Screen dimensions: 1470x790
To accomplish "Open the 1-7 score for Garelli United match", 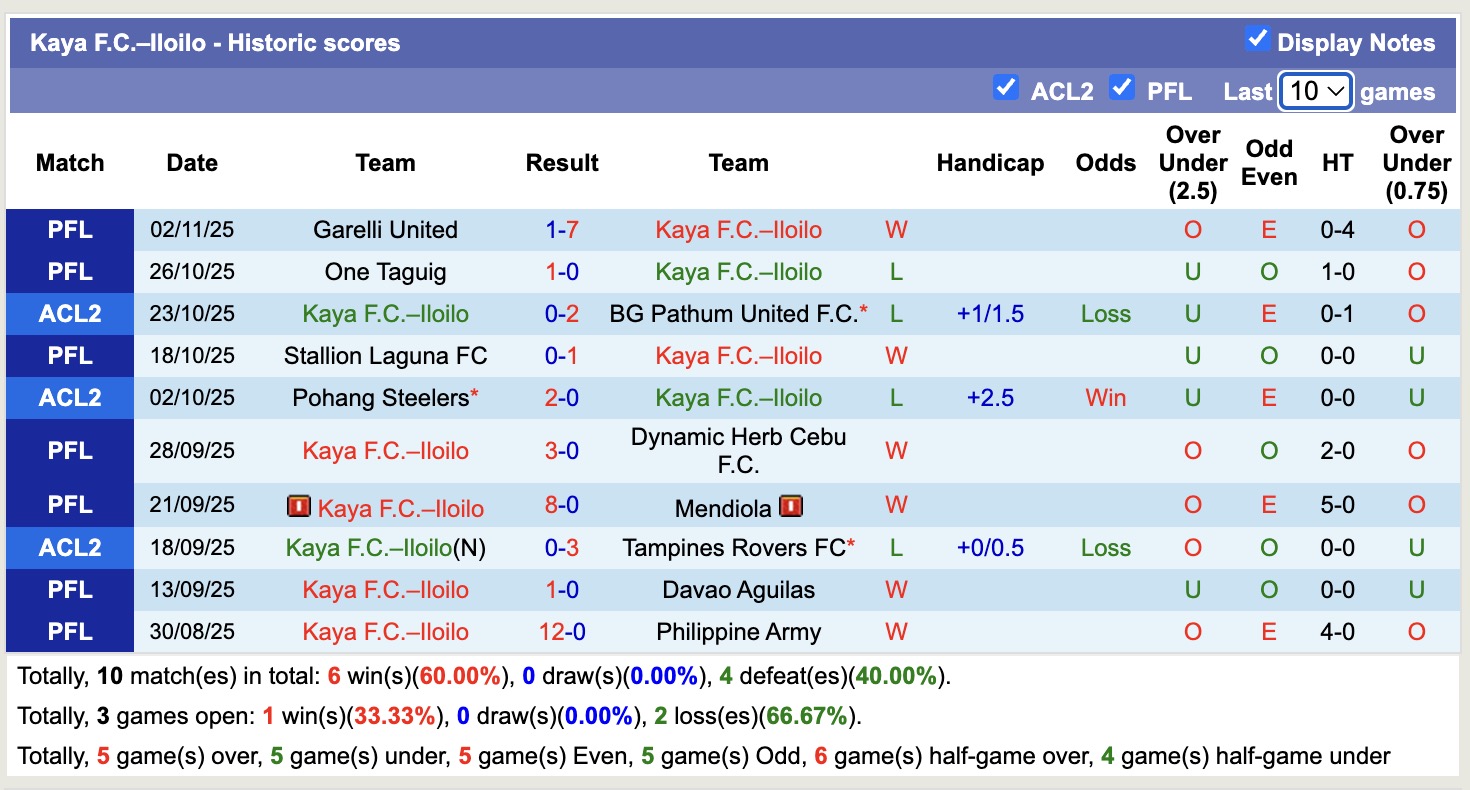I will 562,230.
